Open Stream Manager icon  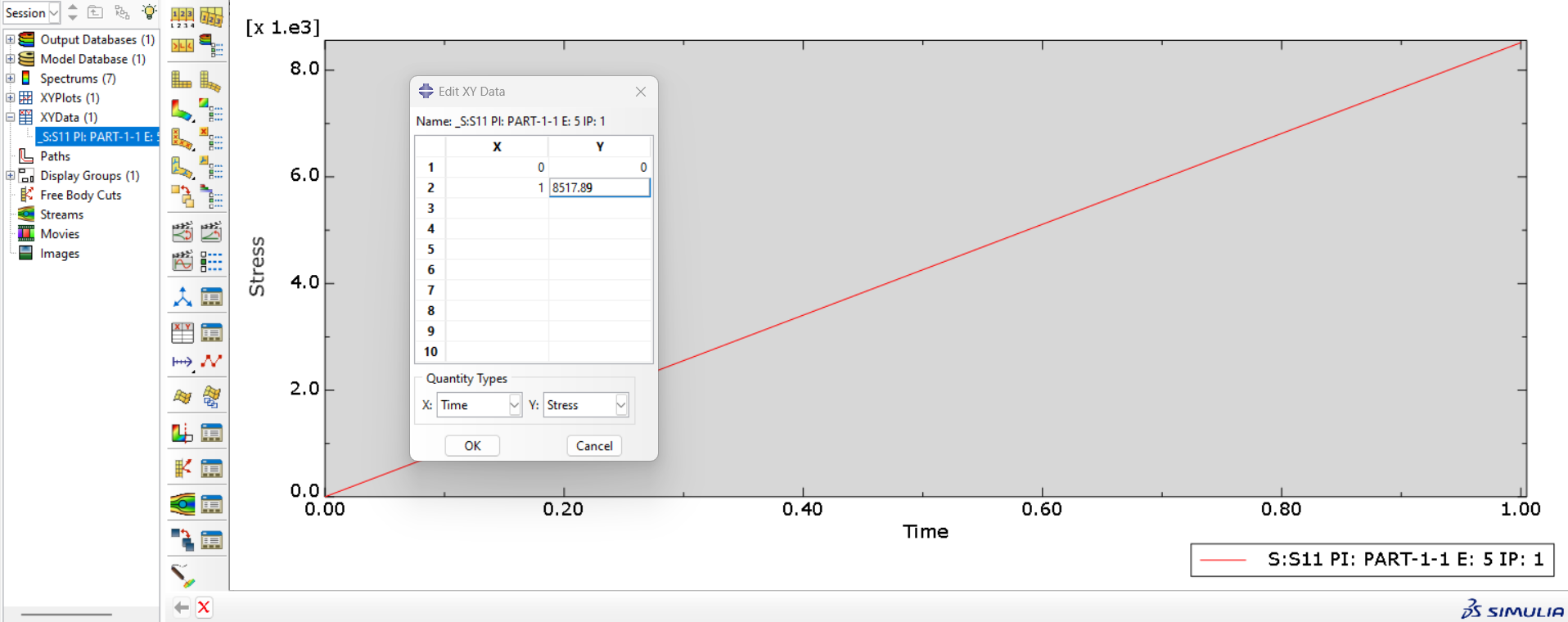click(x=211, y=504)
